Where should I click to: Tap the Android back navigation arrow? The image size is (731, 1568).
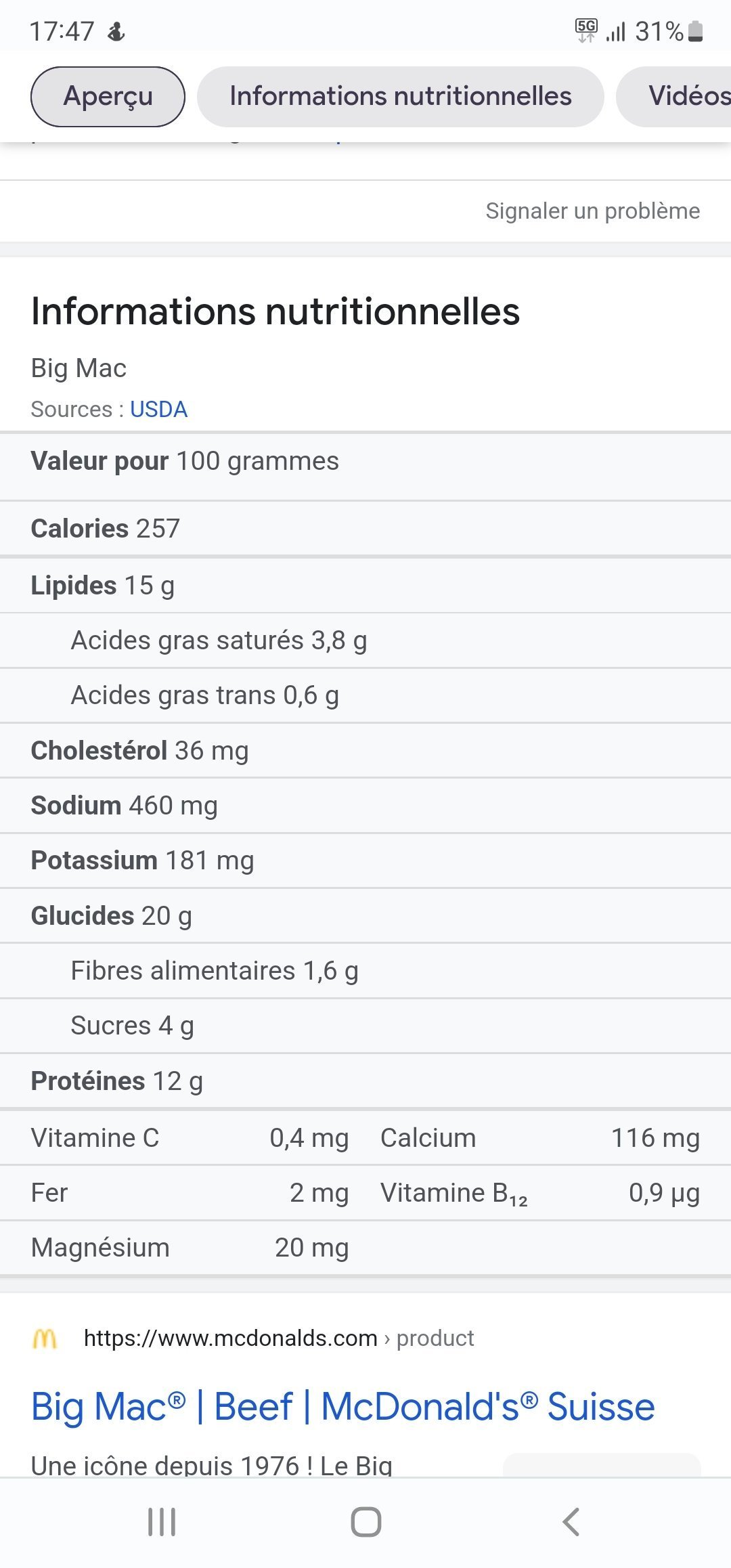pos(571,1522)
